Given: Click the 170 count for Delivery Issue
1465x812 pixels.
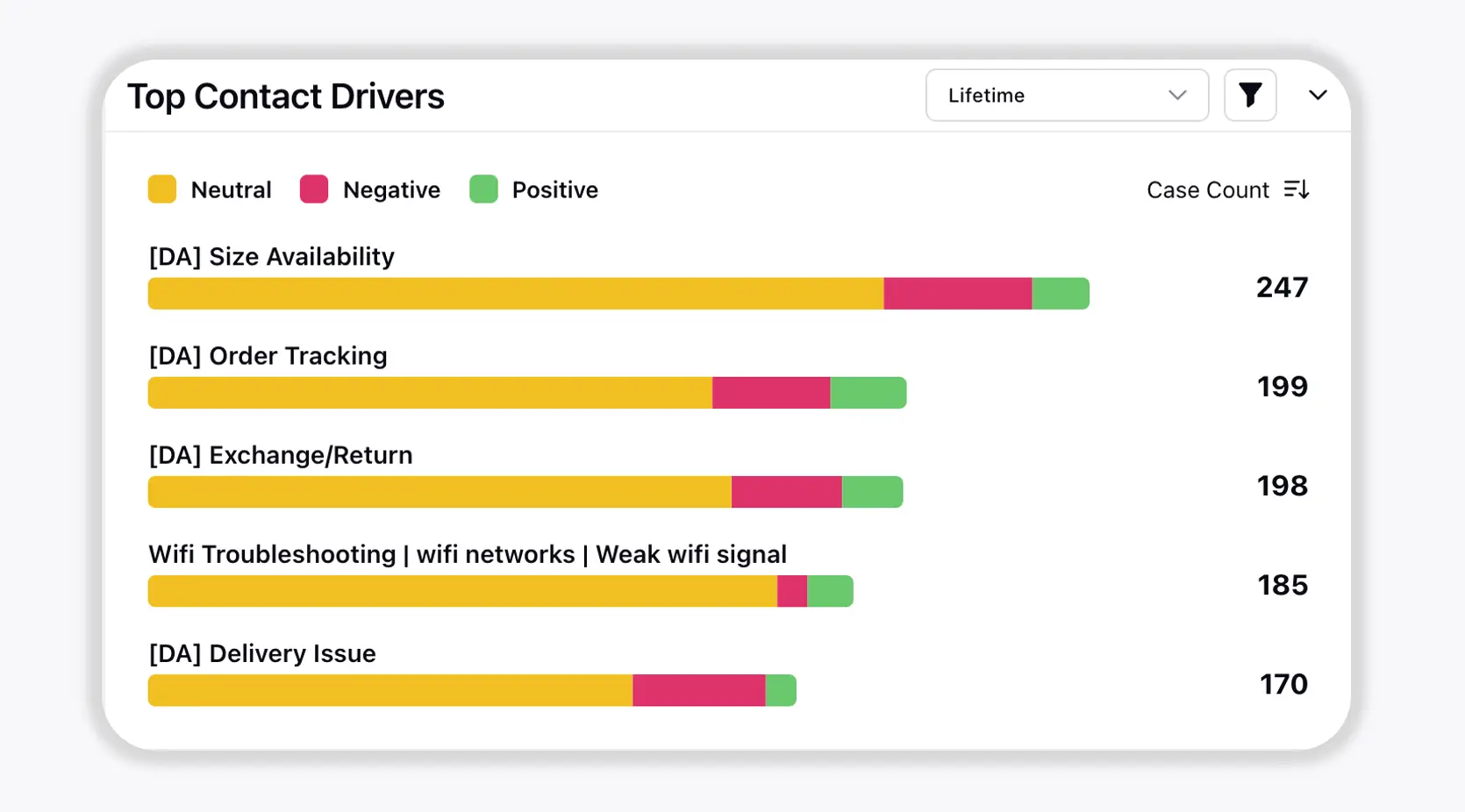Looking at the screenshot, I should coord(1282,684).
